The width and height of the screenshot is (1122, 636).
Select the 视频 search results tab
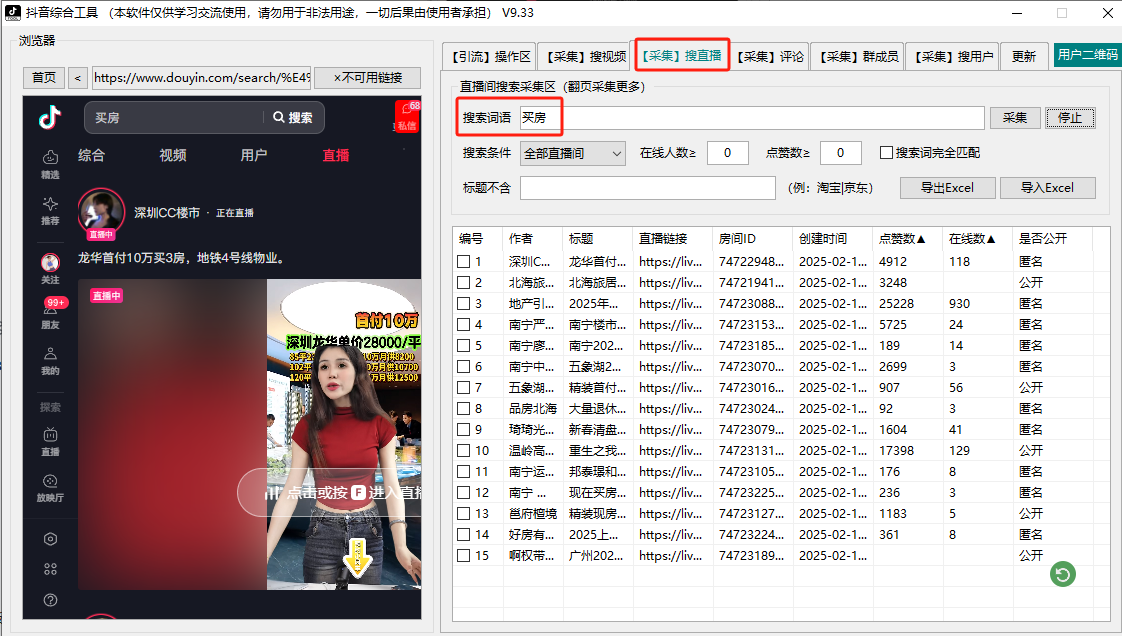pos(173,155)
